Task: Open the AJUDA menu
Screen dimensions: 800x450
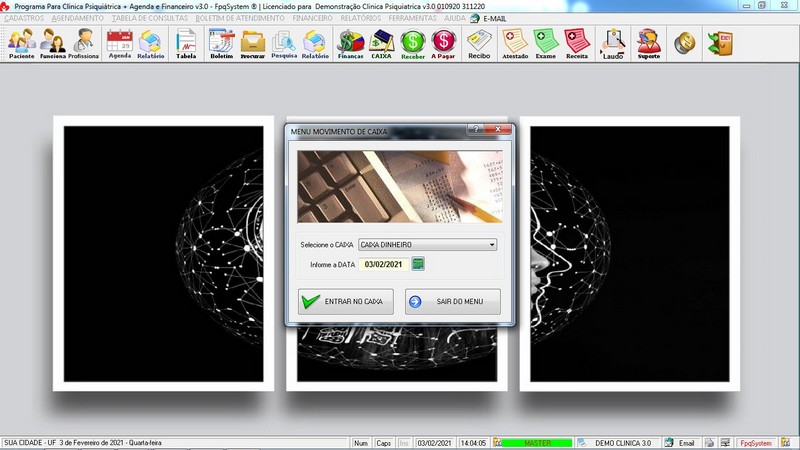Action: [455, 18]
